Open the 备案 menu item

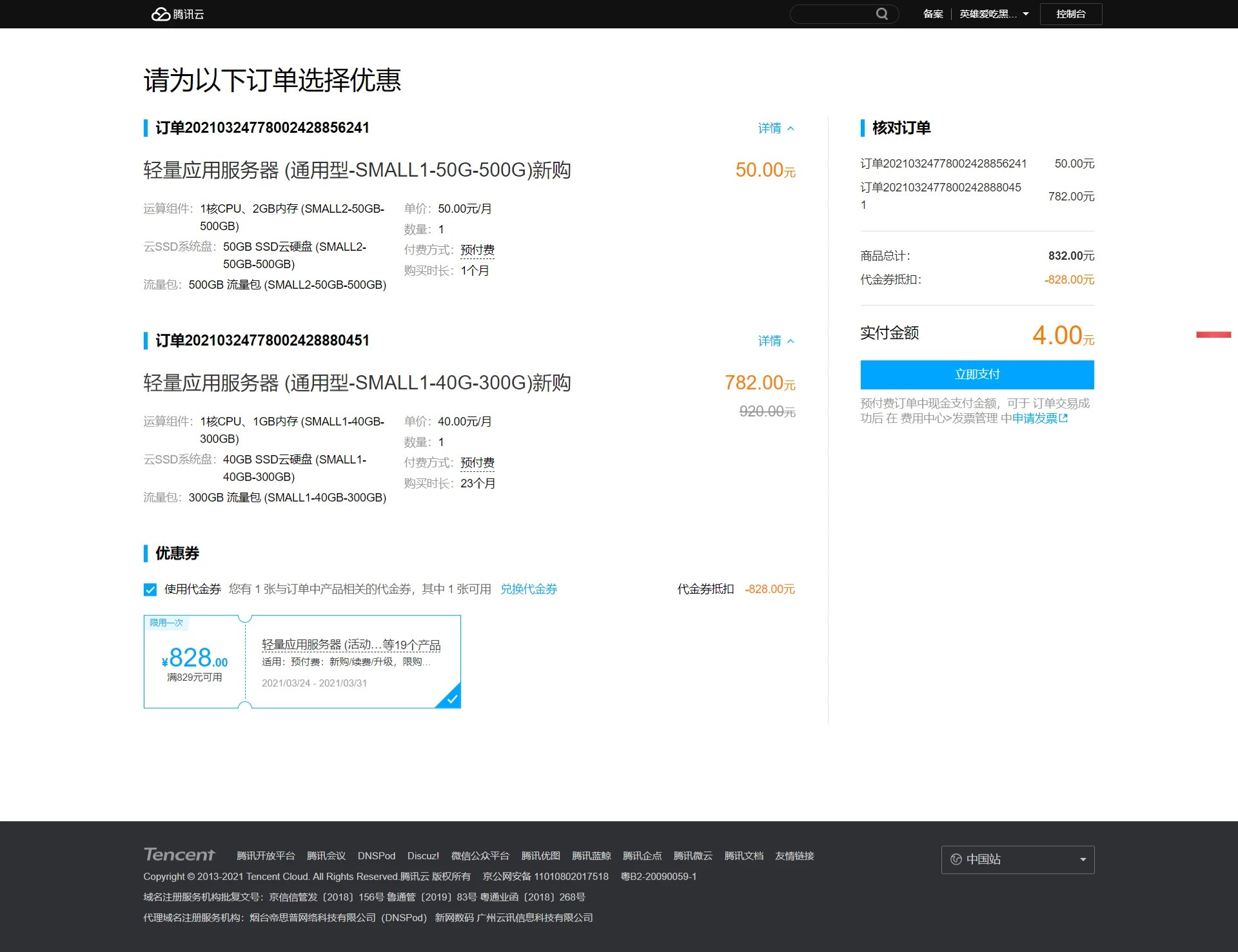click(x=932, y=14)
